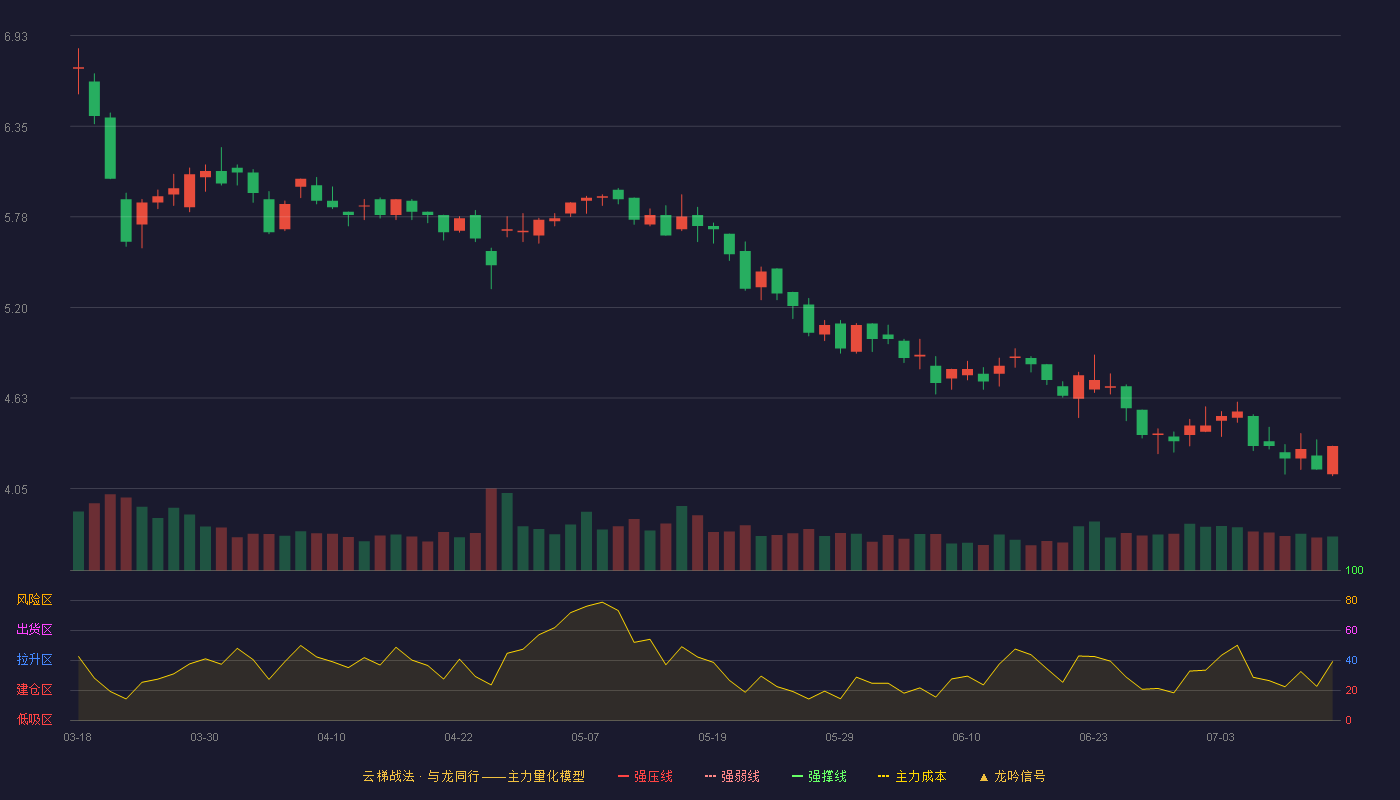Click the 4.05 price axis label

coord(16,490)
